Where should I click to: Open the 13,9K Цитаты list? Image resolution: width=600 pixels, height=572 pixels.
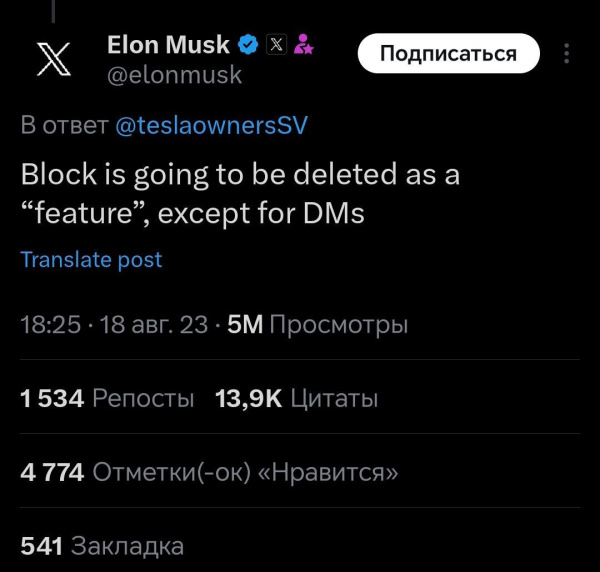click(296, 399)
